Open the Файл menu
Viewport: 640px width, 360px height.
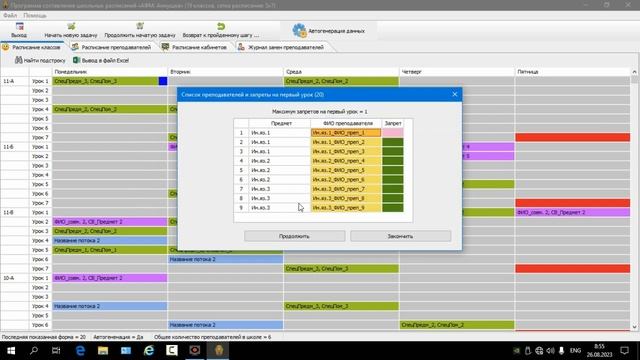coord(10,16)
